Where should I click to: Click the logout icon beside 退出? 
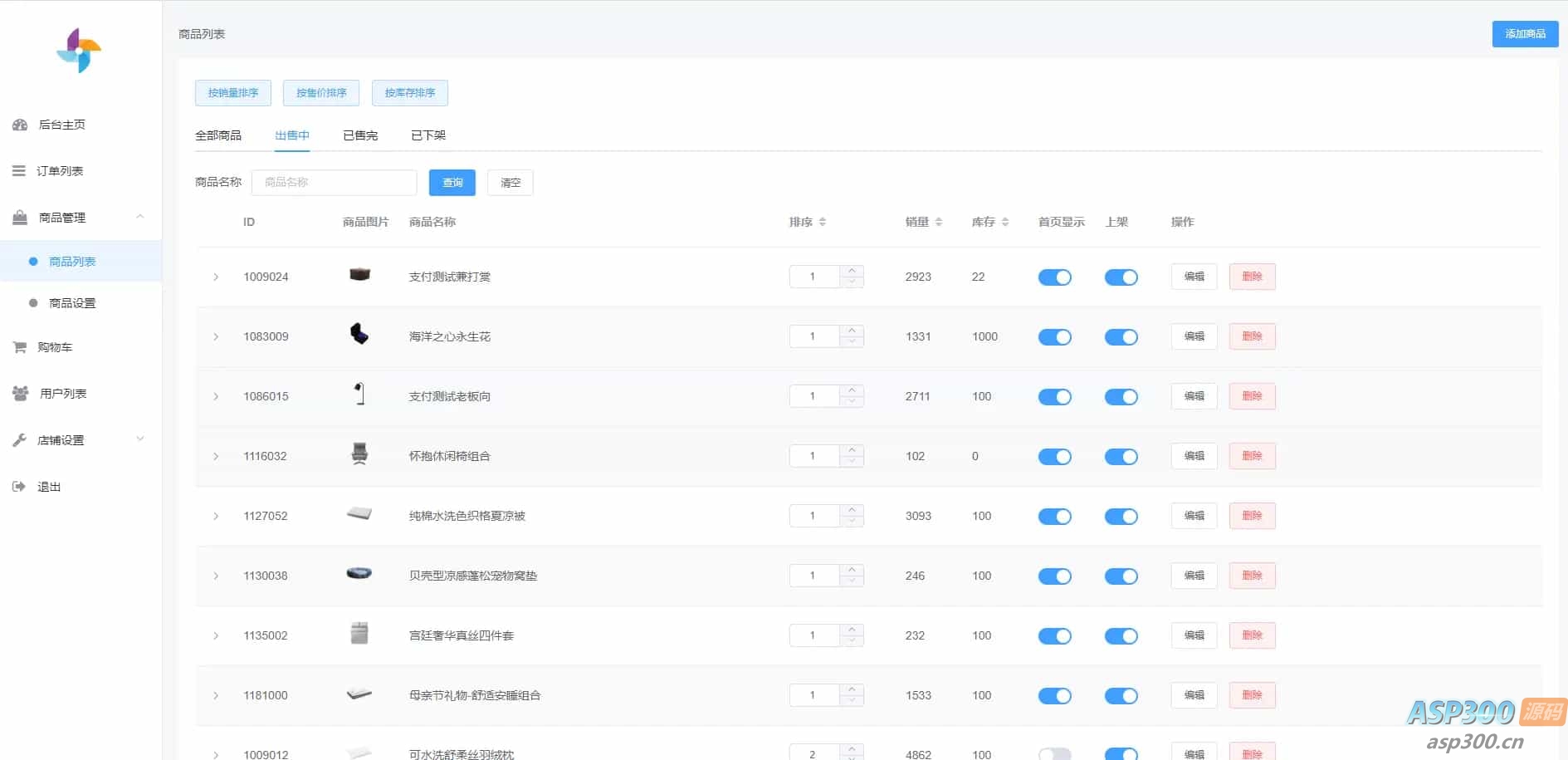click(x=18, y=487)
